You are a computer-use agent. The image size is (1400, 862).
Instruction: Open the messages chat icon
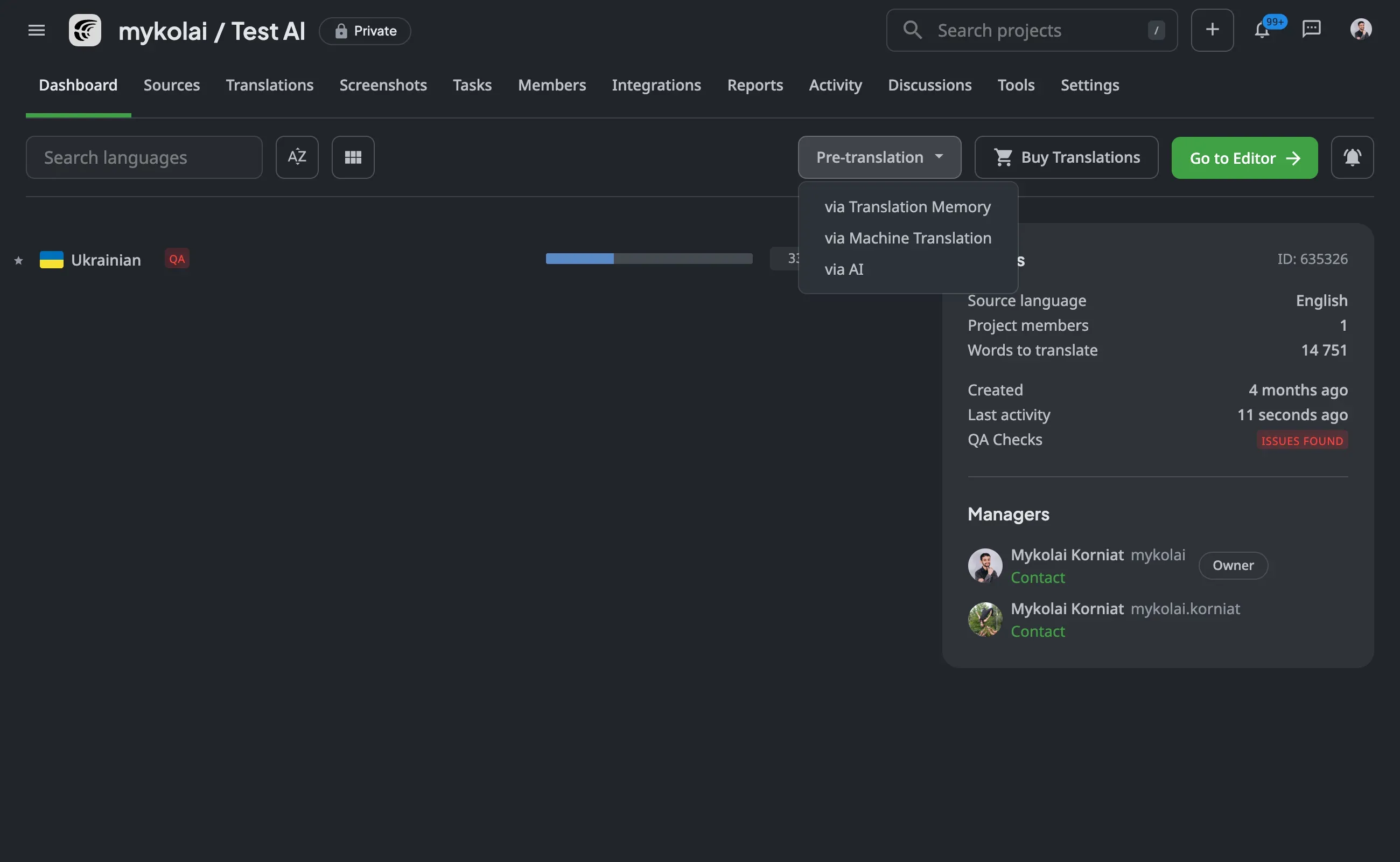pyautogui.click(x=1311, y=29)
